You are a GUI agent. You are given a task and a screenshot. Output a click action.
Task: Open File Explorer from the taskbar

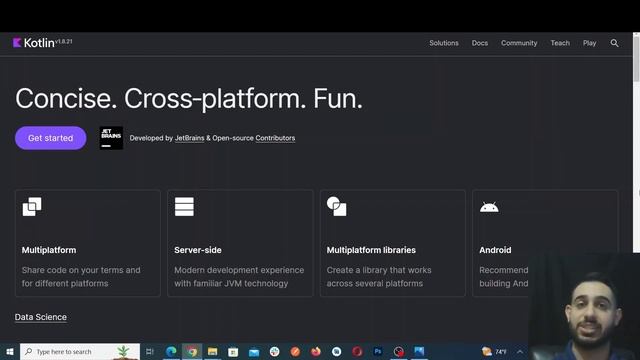212,351
